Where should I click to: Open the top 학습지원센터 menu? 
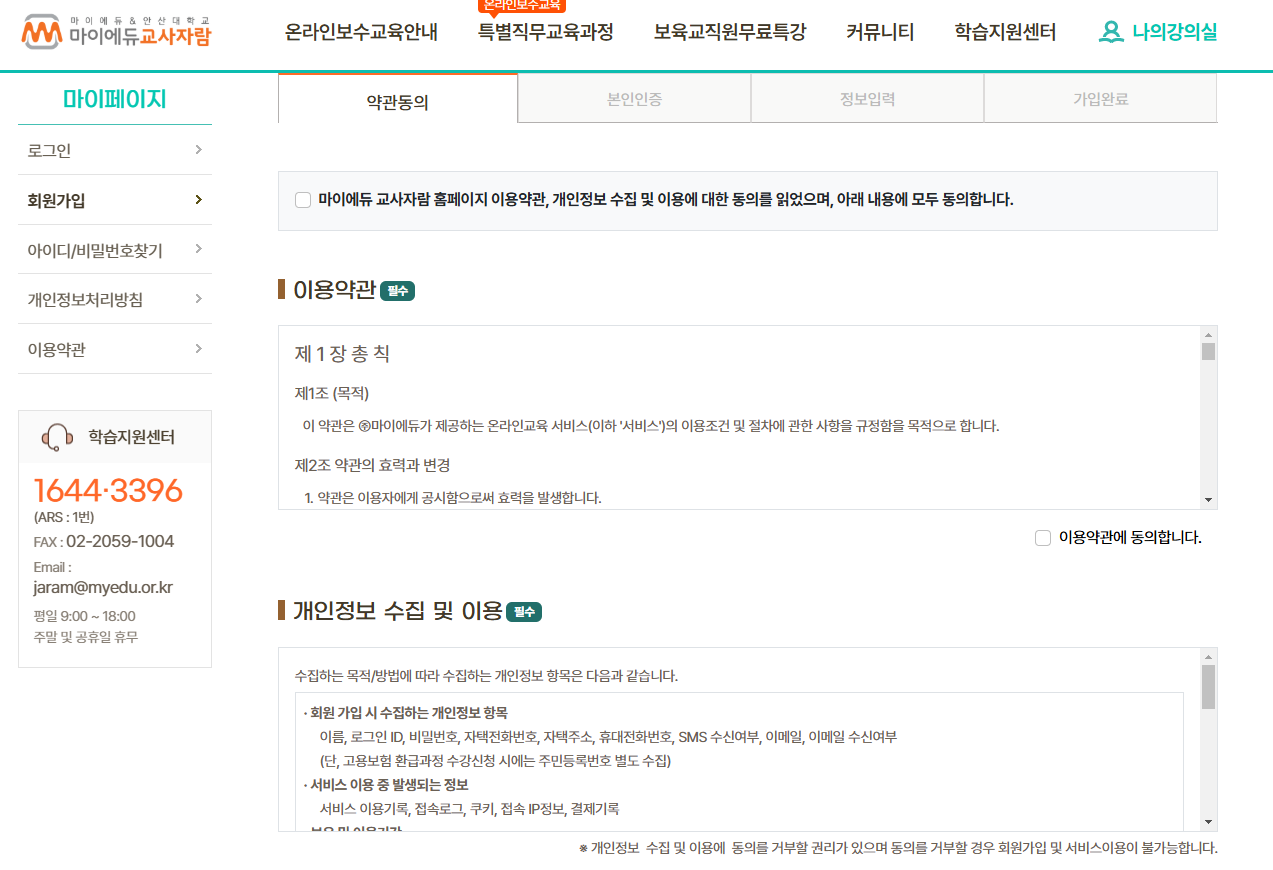(x=1005, y=32)
